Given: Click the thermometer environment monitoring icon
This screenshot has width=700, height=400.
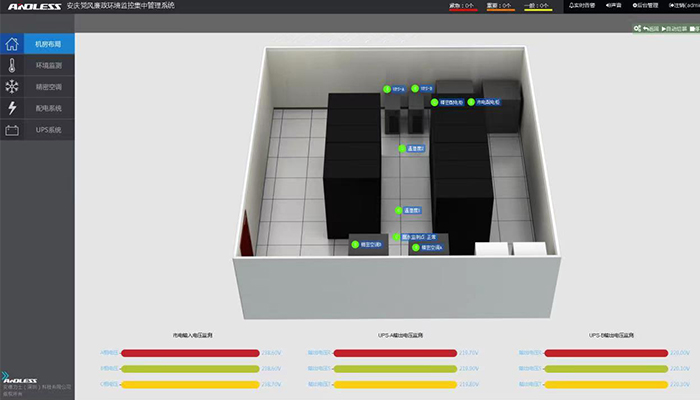Looking at the screenshot, I should click(12, 66).
